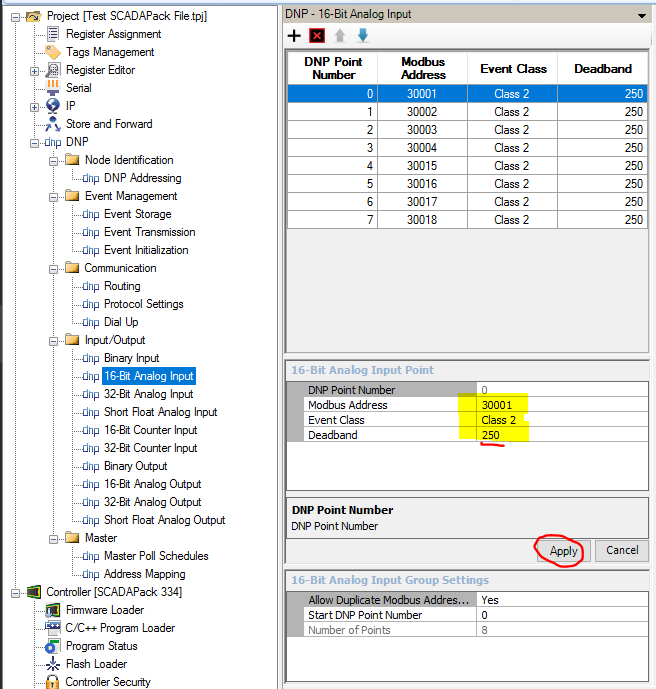This screenshot has height=689, width=656.
Task: Click the Serial port icon
Action: pos(53,88)
